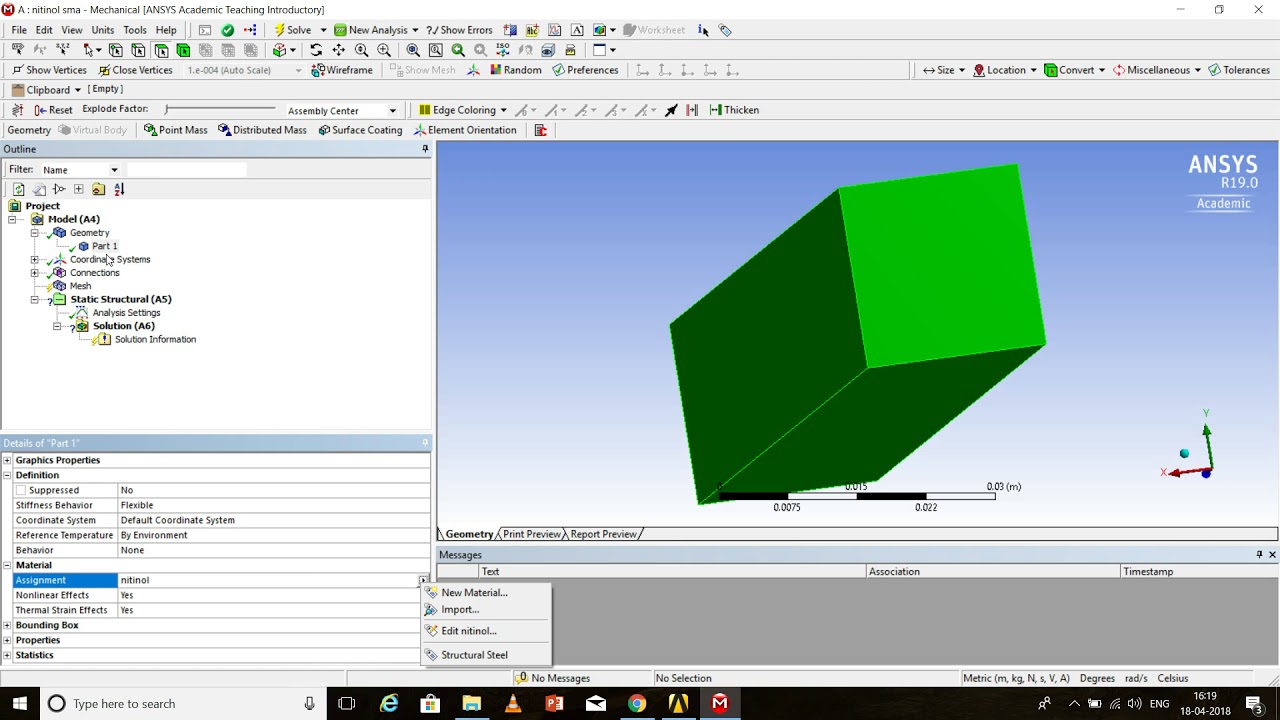Image resolution: width=1280 pixels, height=720 pixels.
Task: Expand the Bounding Box section
Action: tap(7, 625)
